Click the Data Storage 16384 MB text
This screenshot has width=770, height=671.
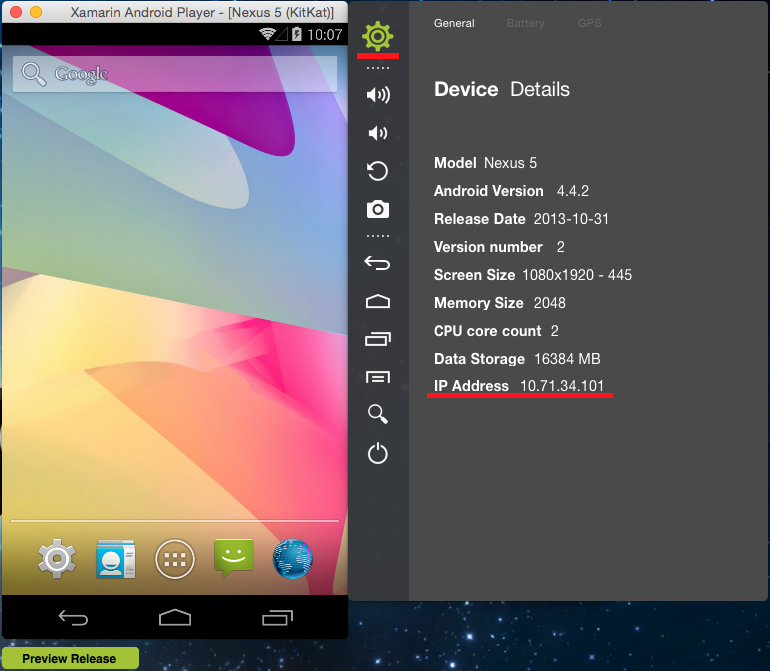[x=517, y=359]
